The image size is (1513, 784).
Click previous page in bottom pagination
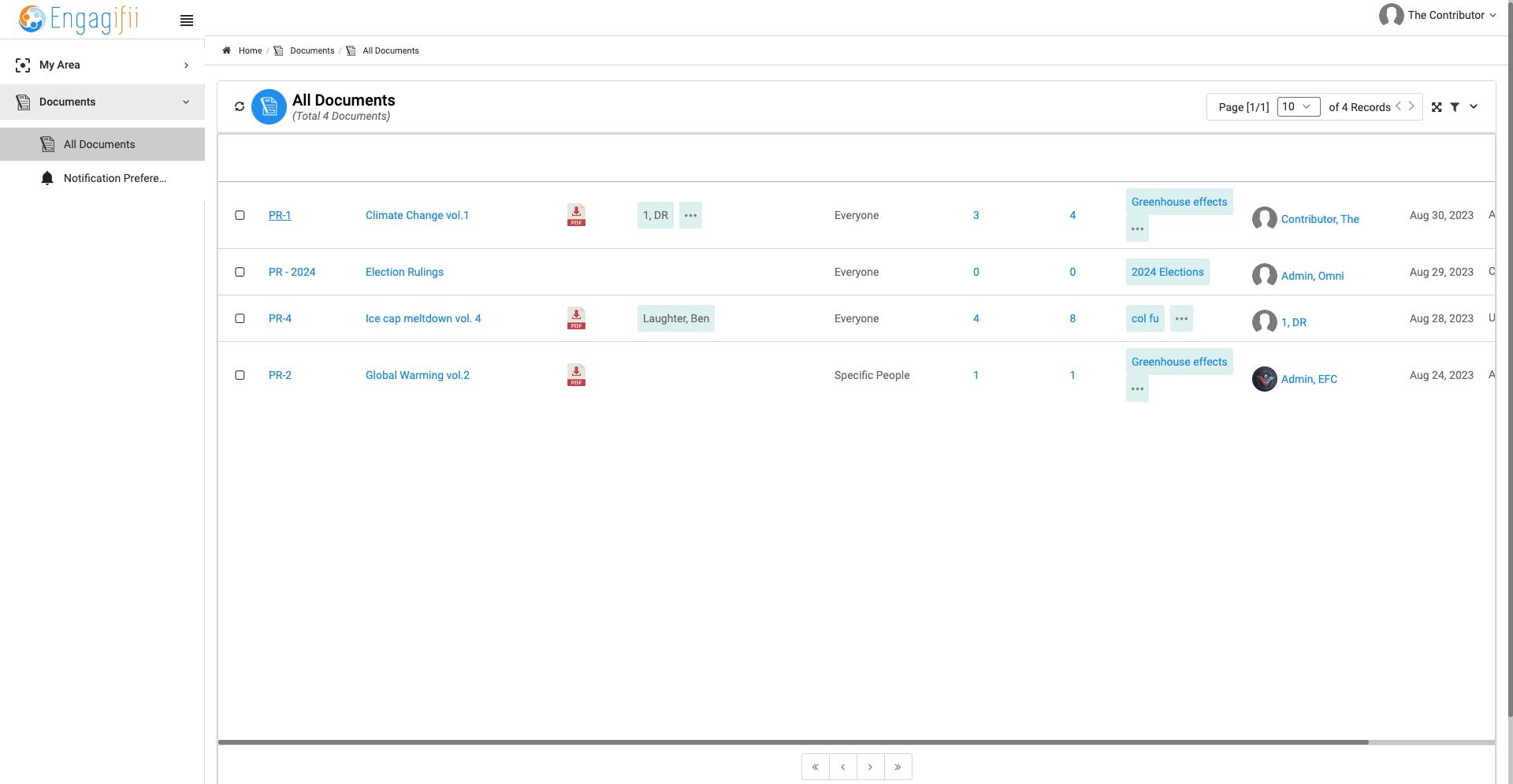pos(843,767)
